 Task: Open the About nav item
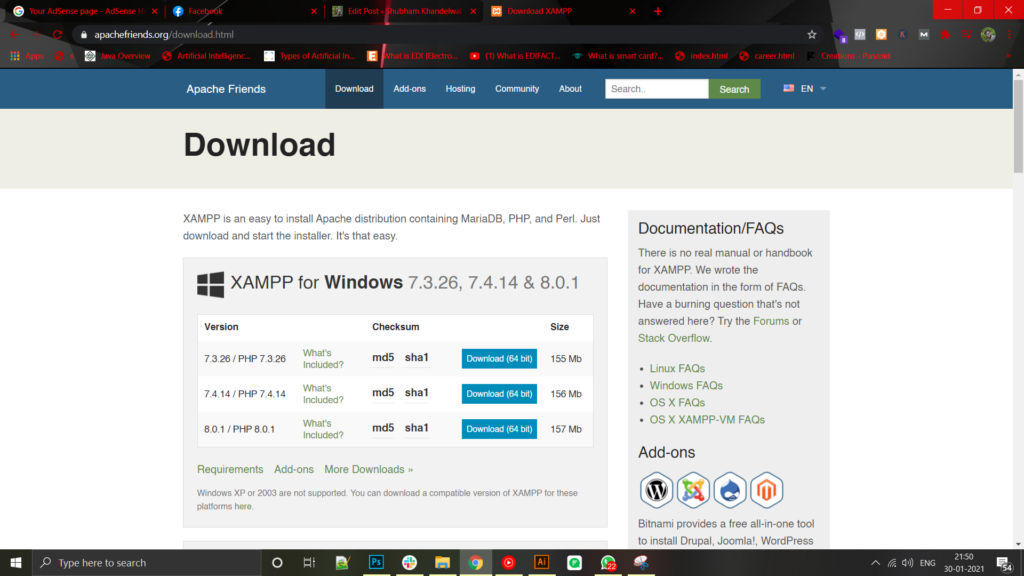(x=570, y=89)
